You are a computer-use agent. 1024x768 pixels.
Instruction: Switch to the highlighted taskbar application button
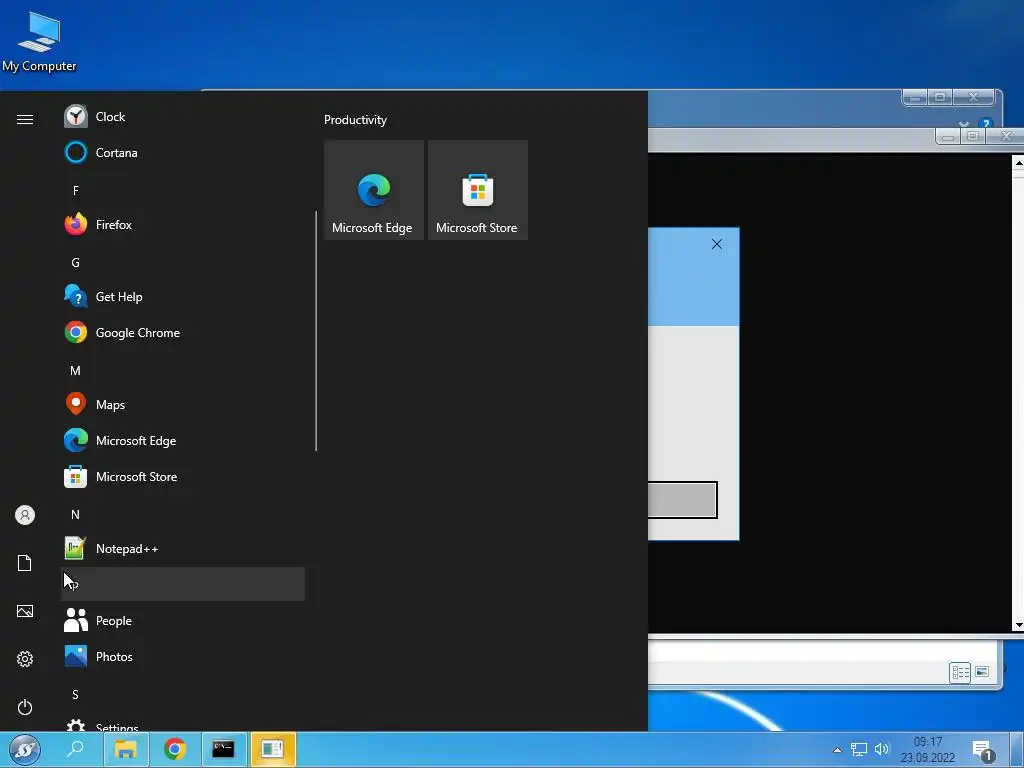[273, 749]
